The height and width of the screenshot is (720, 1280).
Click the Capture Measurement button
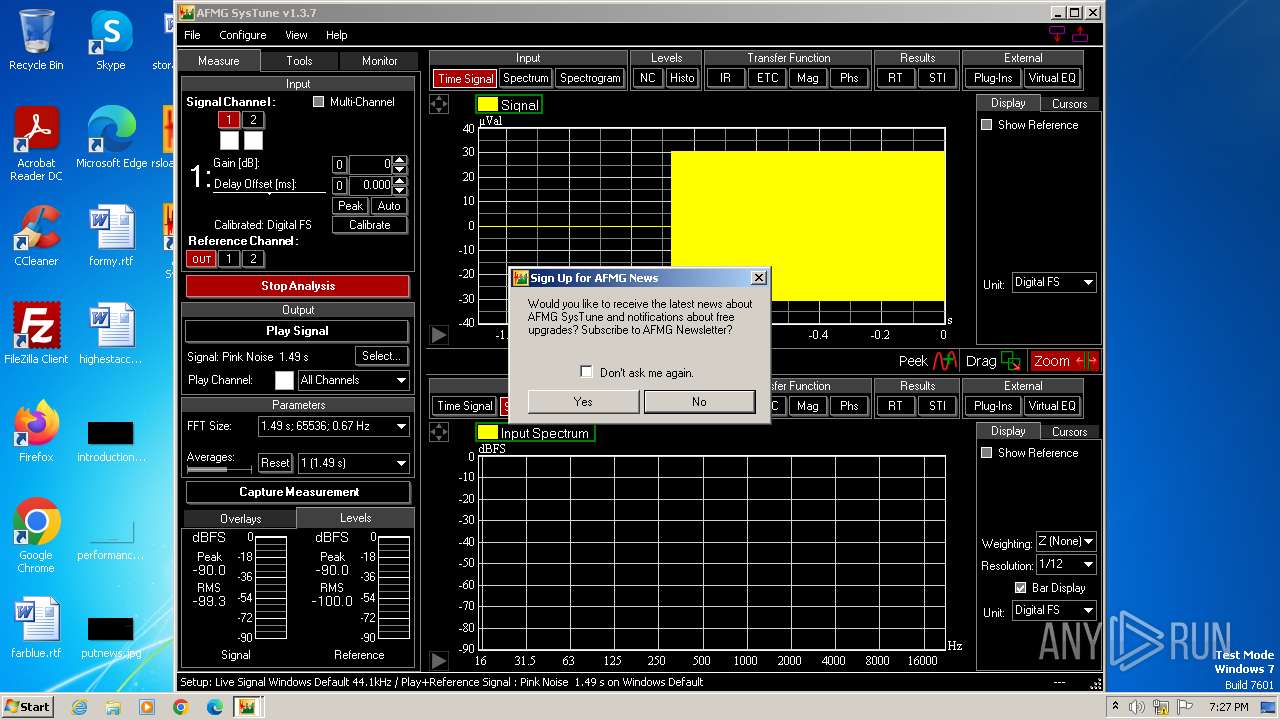(298, 492)
